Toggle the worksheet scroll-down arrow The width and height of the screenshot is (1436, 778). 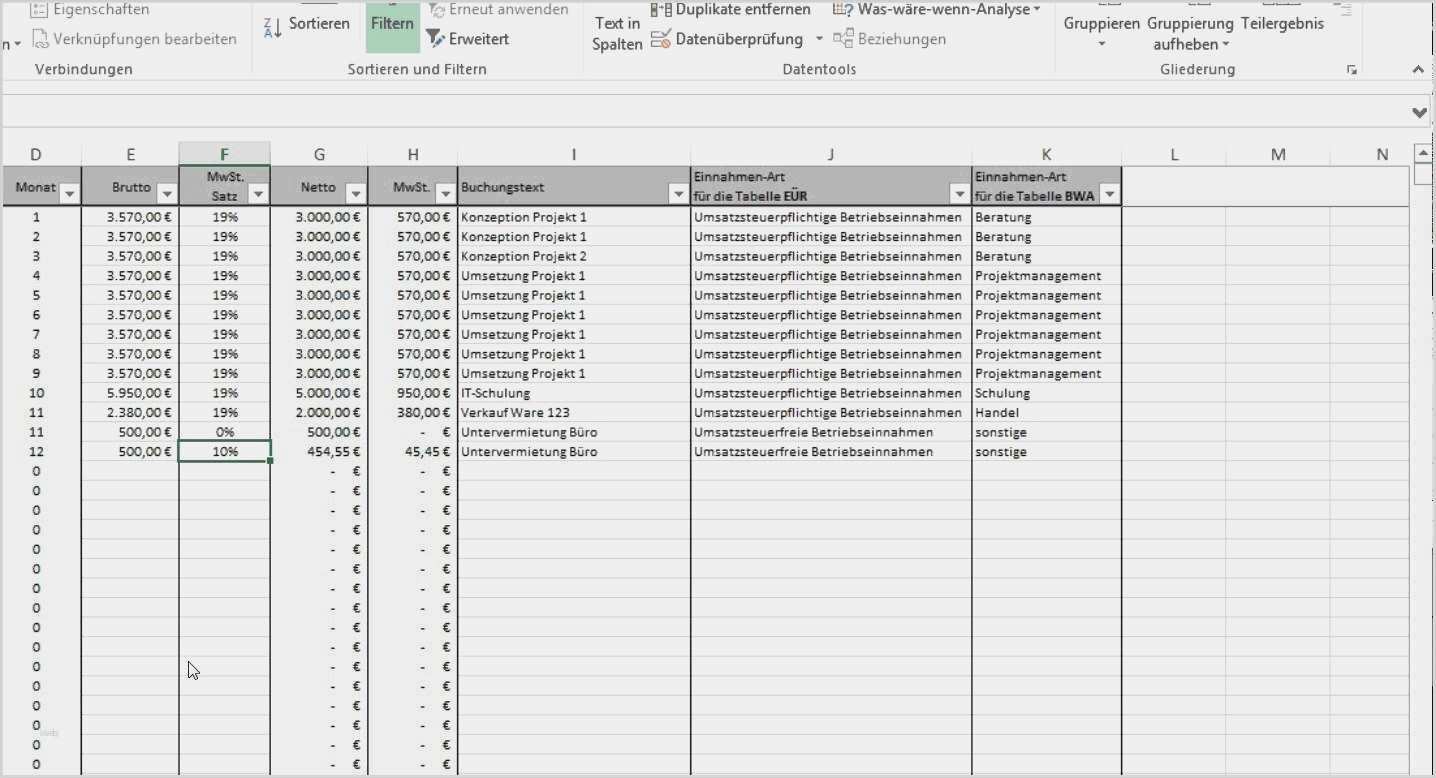(1420, 113)
